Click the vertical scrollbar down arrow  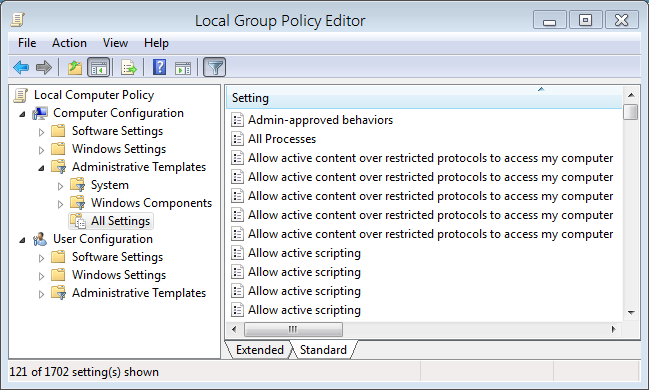[x=631, y=313]
